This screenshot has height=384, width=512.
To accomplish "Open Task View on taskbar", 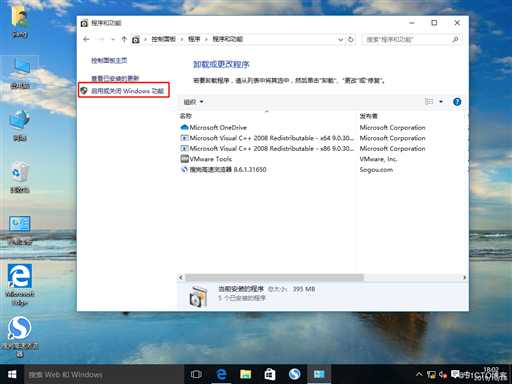I will 196,374.
